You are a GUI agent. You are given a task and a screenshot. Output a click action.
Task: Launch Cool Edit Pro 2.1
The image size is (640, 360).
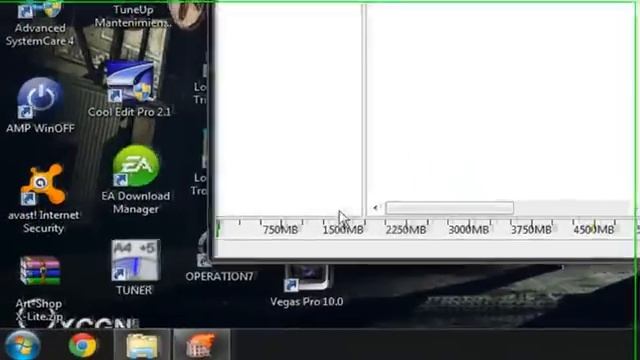(129, 89)
